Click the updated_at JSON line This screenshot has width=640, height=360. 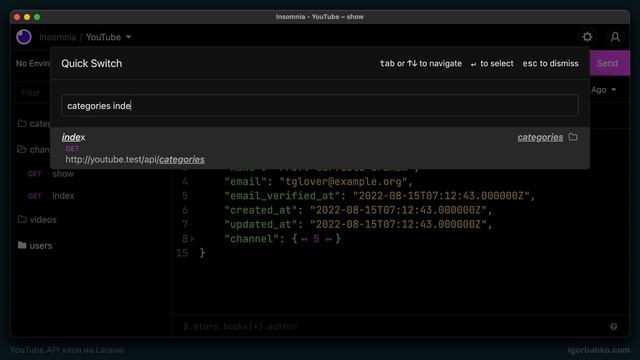(x=358, y=224)
